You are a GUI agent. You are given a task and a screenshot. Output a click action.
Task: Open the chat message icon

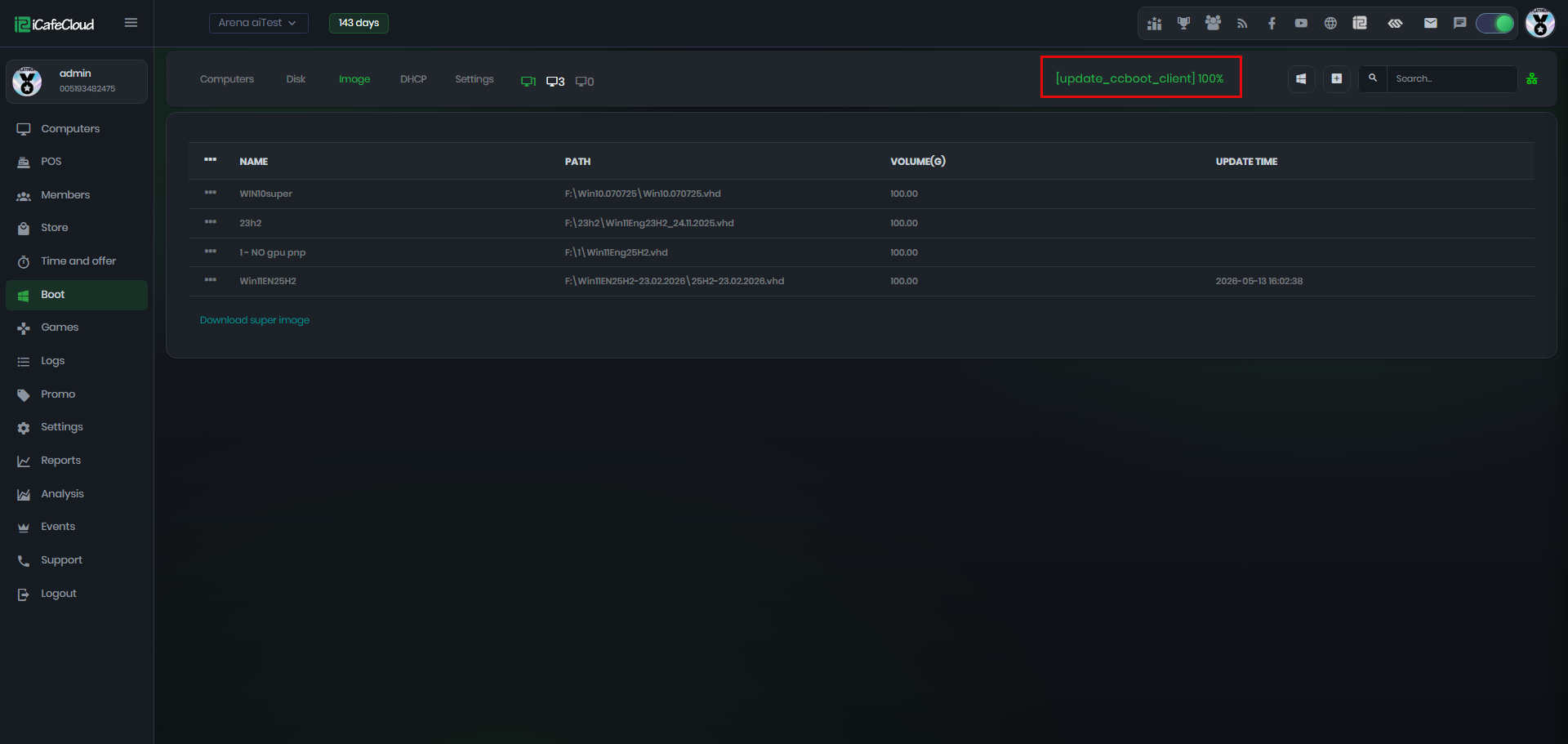tap(1460, 24)
